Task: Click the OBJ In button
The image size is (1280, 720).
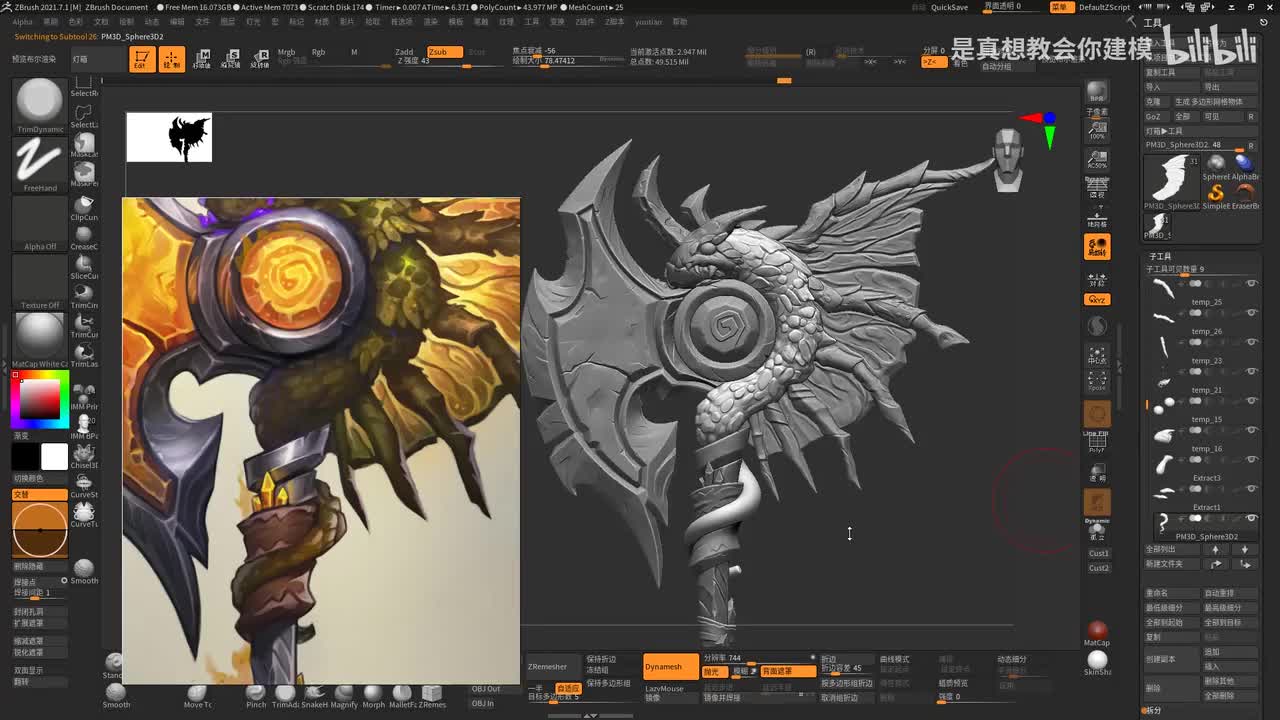Action: (483, 703)
